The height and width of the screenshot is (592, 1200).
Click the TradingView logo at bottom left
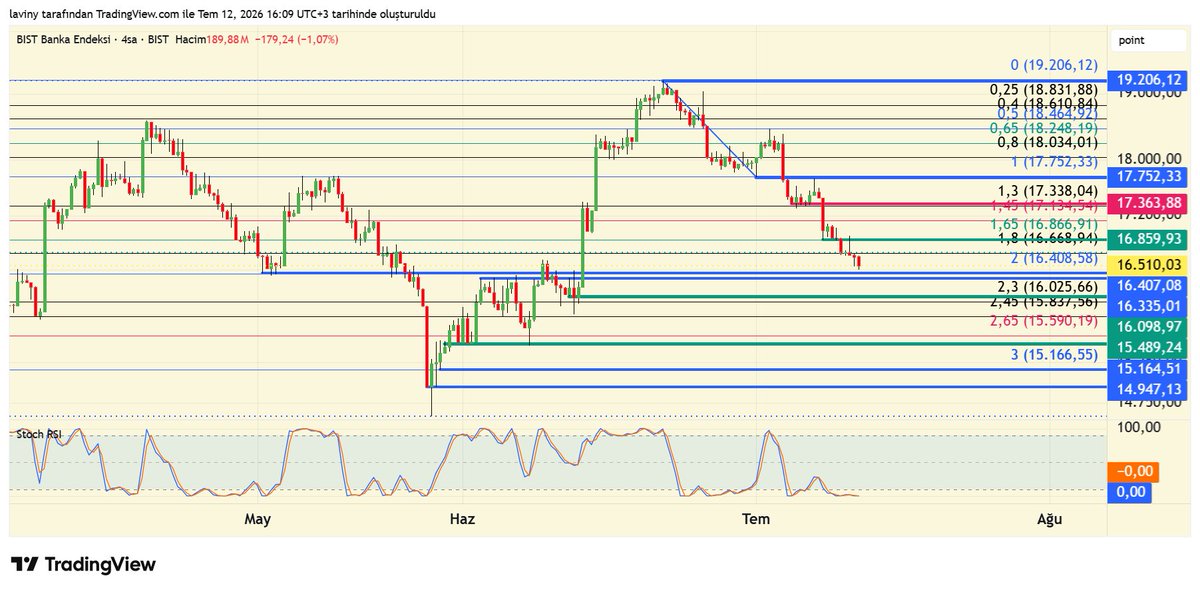pos(84,564)
